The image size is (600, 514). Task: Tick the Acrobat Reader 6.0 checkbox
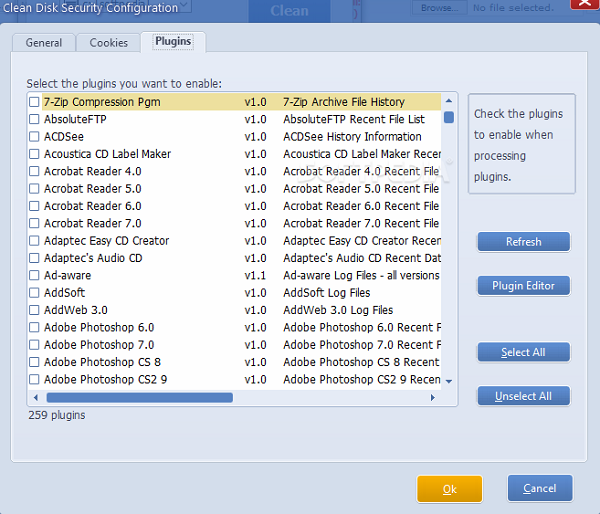tap(34, 206)
